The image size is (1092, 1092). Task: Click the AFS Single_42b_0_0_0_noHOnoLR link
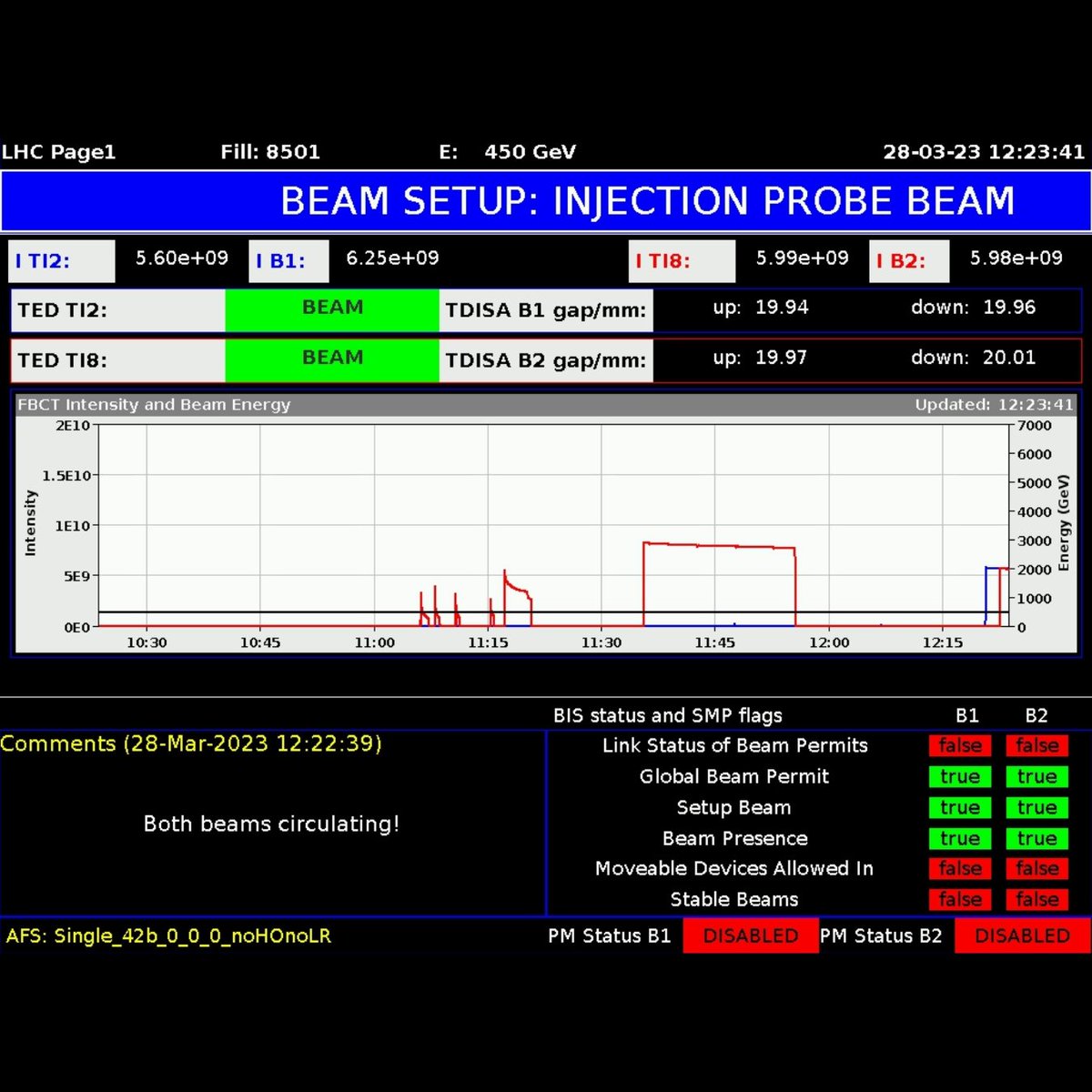pyautogui.click(x=167, y=935)
